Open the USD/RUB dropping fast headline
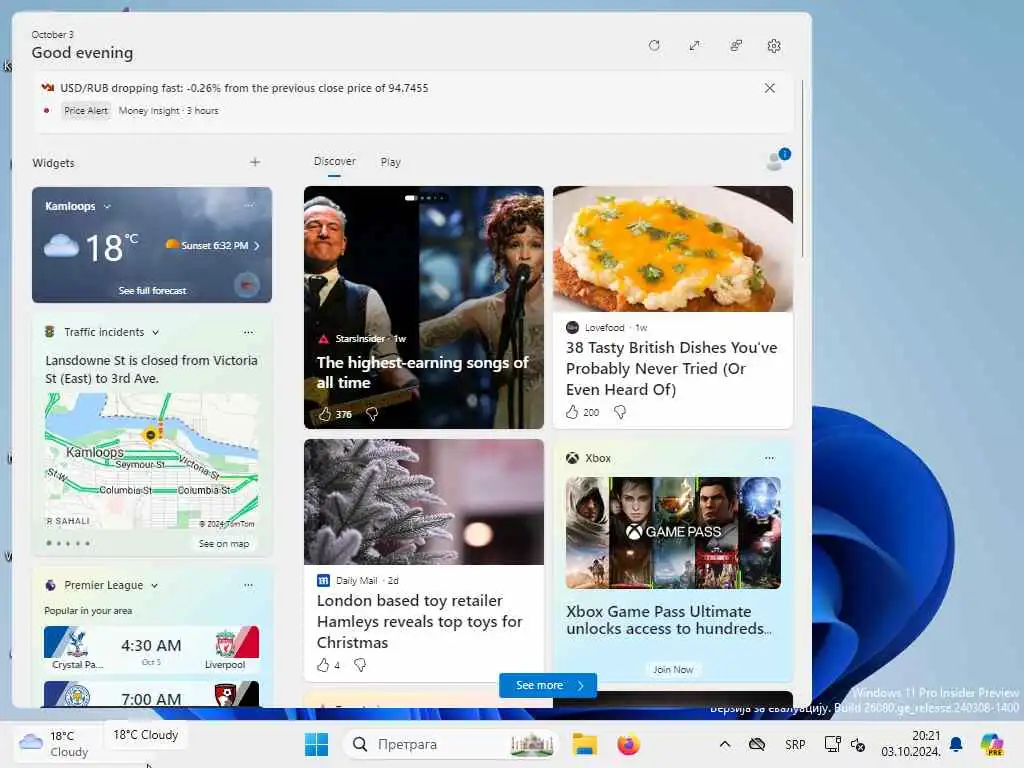 [244, 88]
